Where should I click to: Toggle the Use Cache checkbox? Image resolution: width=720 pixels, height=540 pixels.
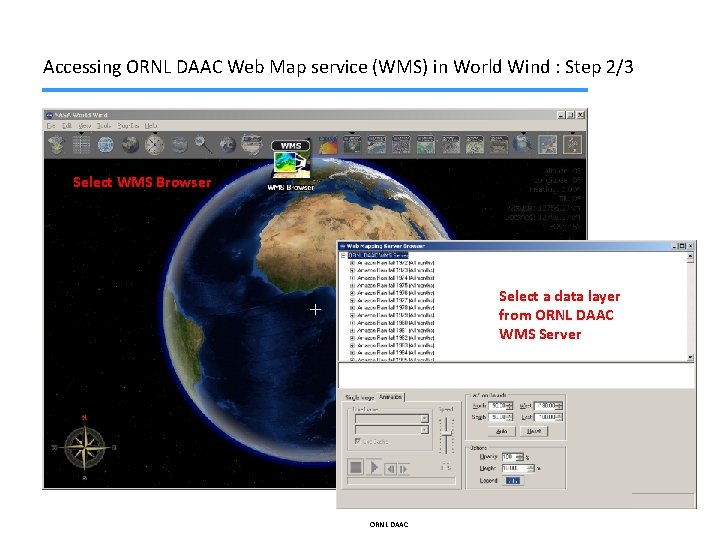click(x=357, y=441)
